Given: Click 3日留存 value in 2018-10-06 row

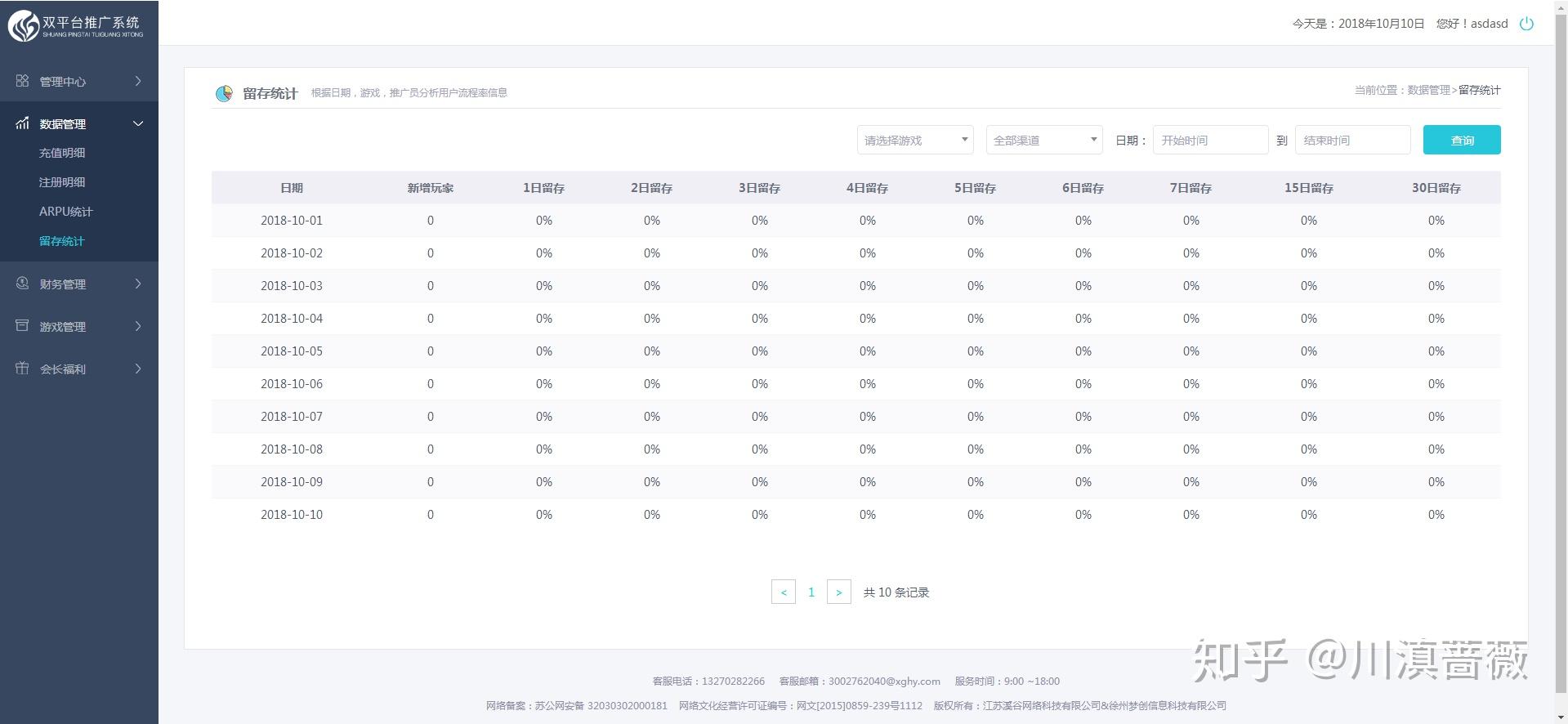Looking at the screenshot, I should [760, 384].
